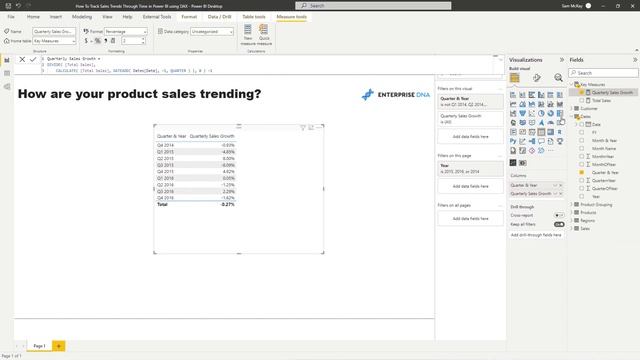This screenshot has width=640, height=360.
Task: Choose the Map globe visual
Action: click(x=513, y=123)
